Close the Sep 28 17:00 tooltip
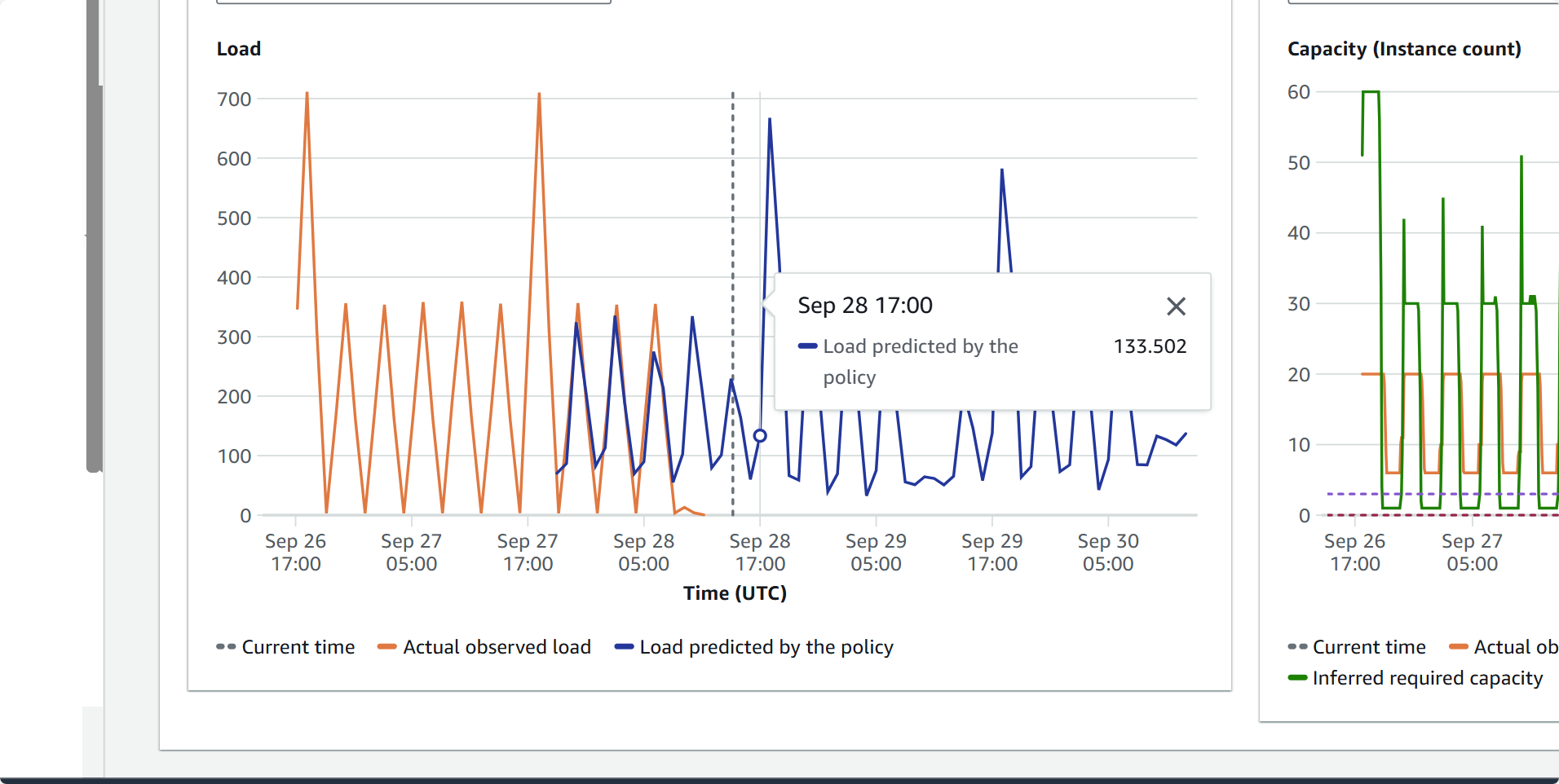 (x=1175, y=306)
